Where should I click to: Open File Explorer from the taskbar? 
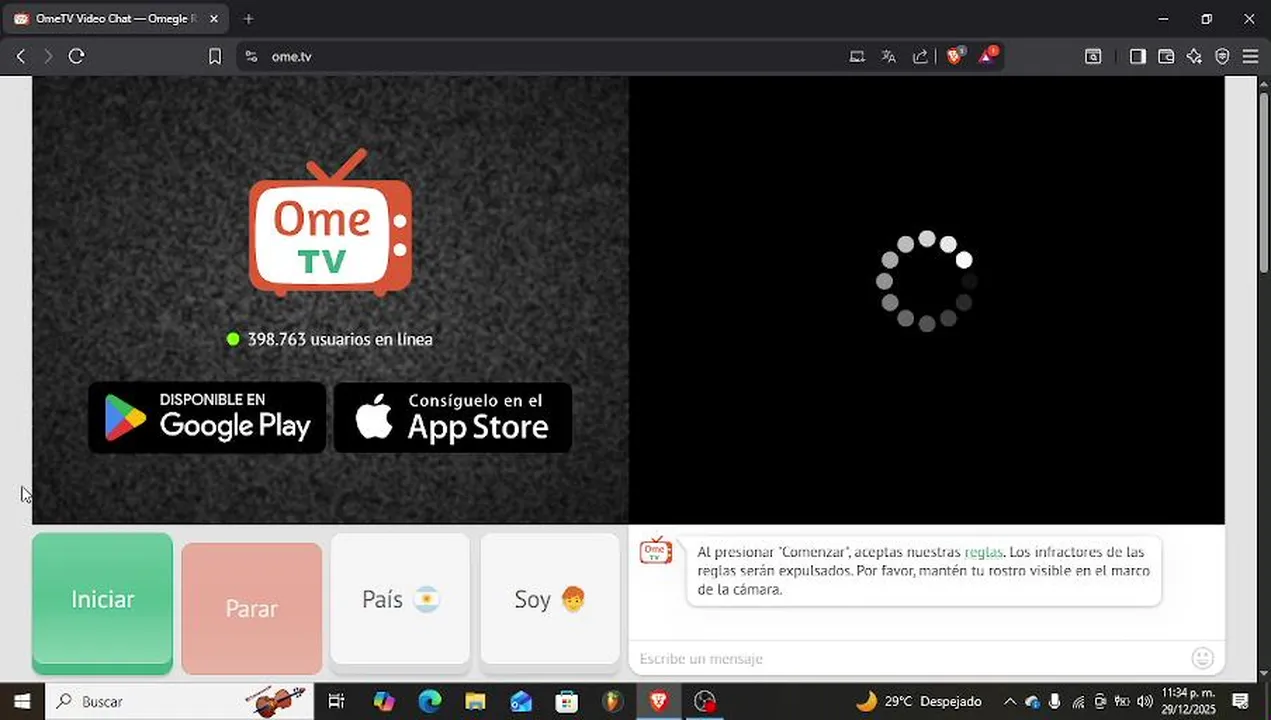475,701
